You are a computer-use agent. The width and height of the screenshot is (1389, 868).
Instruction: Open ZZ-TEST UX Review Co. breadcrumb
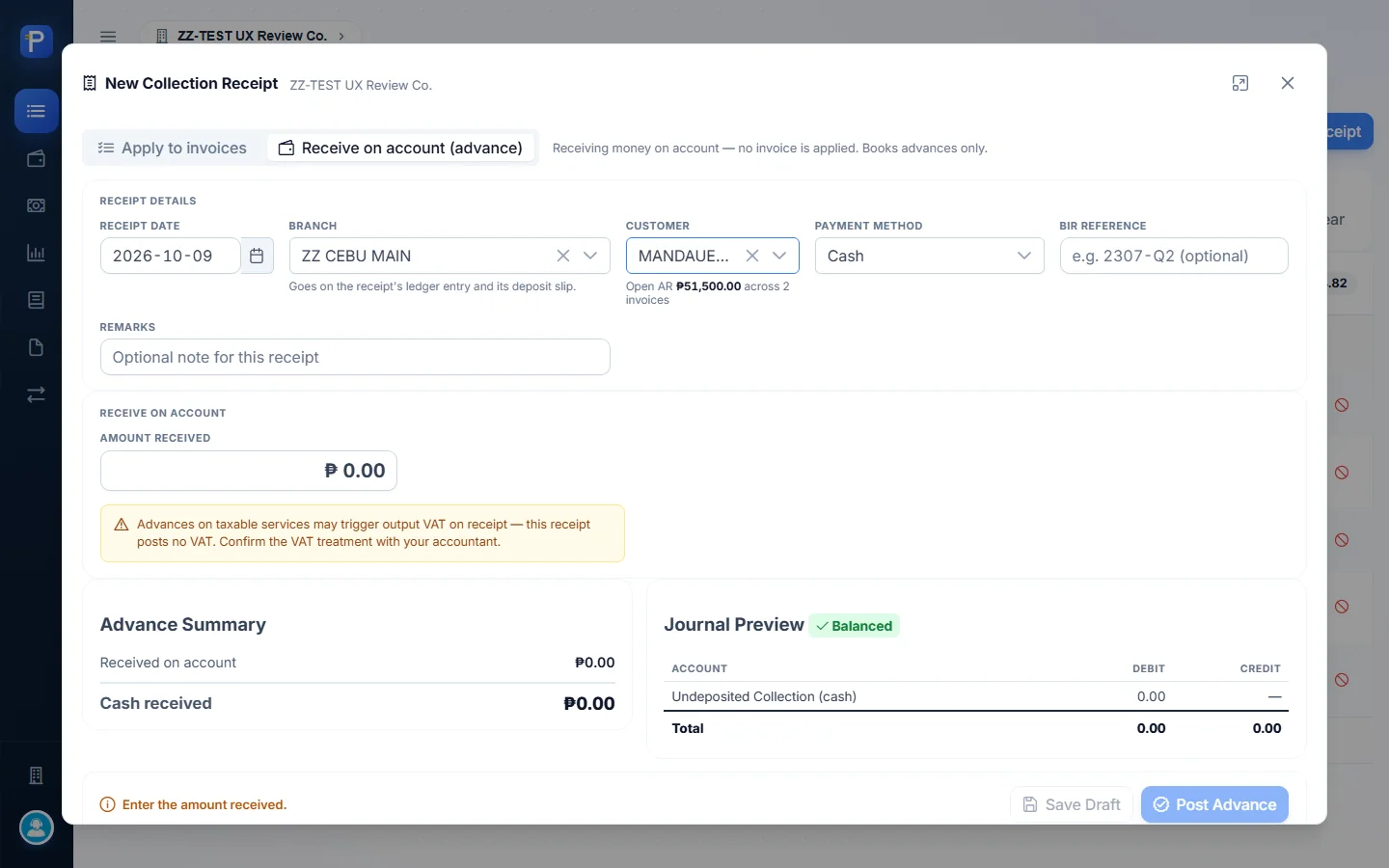pyautogui.click(x=251, y=36)
